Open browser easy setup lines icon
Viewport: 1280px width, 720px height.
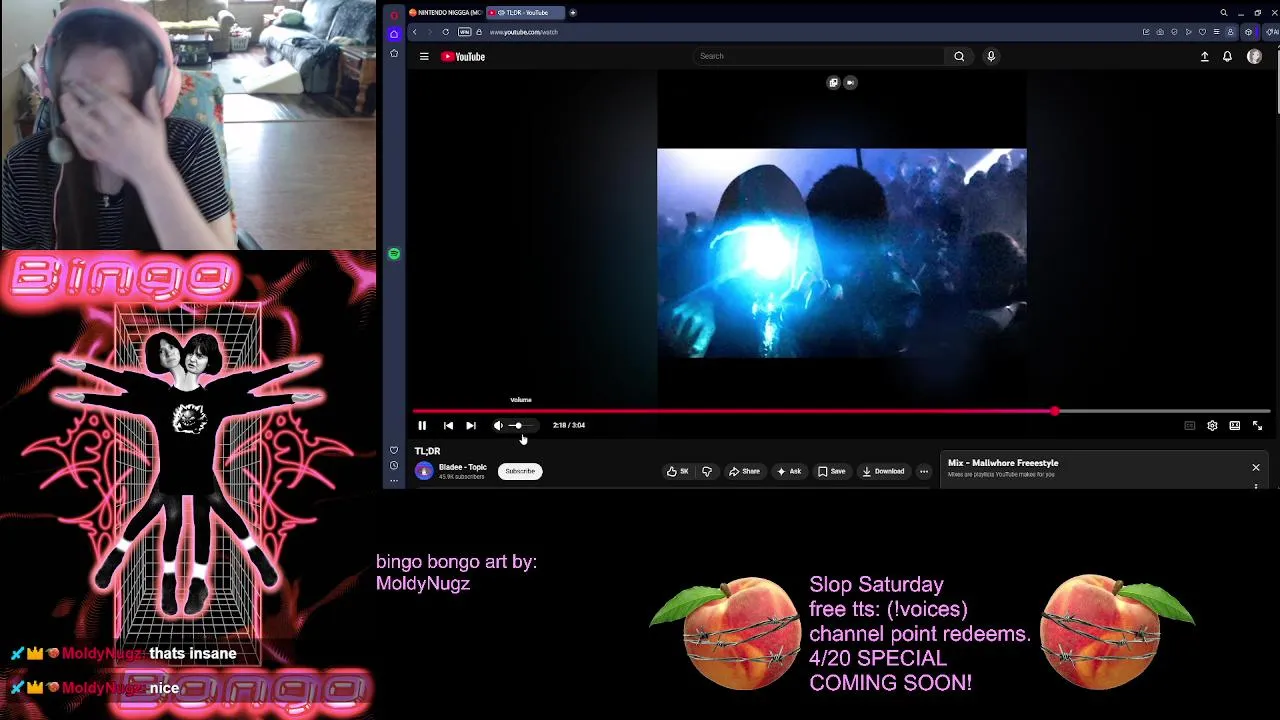[x=1216, y=32]
